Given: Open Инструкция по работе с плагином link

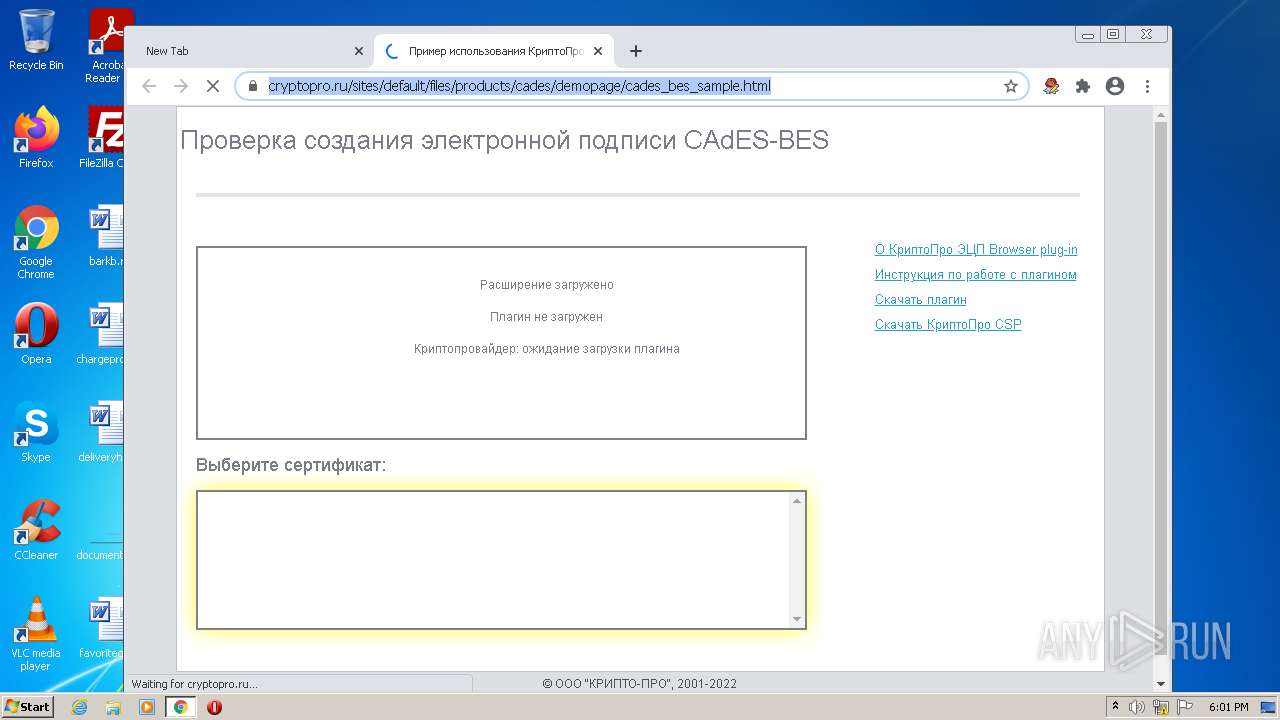Looking at the screenshot, I should (976, 275).
